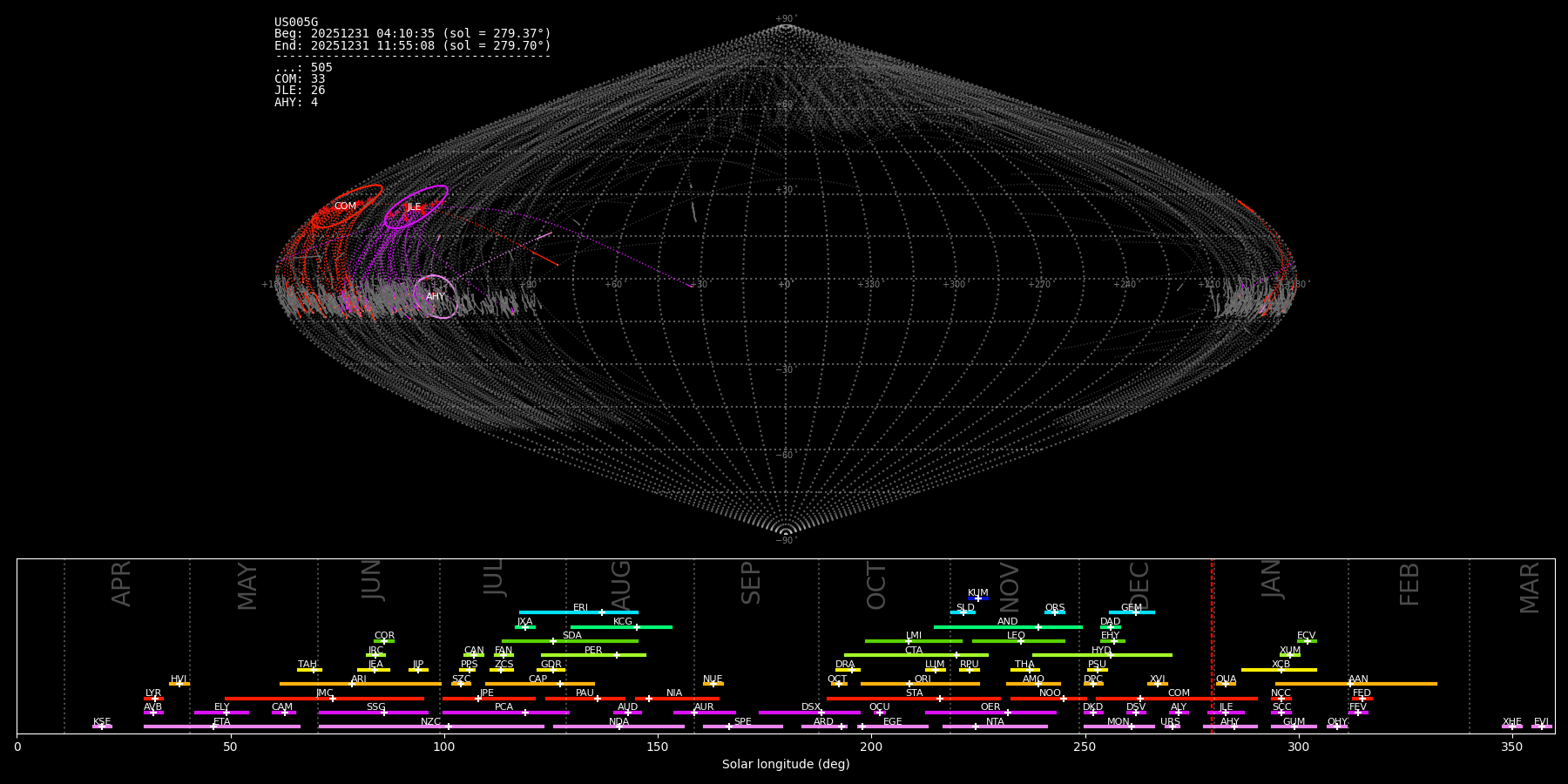
Task: Click the 'Solar longitude (deg)' axis title
Action: pyautogui.click(x=786, y=764)
